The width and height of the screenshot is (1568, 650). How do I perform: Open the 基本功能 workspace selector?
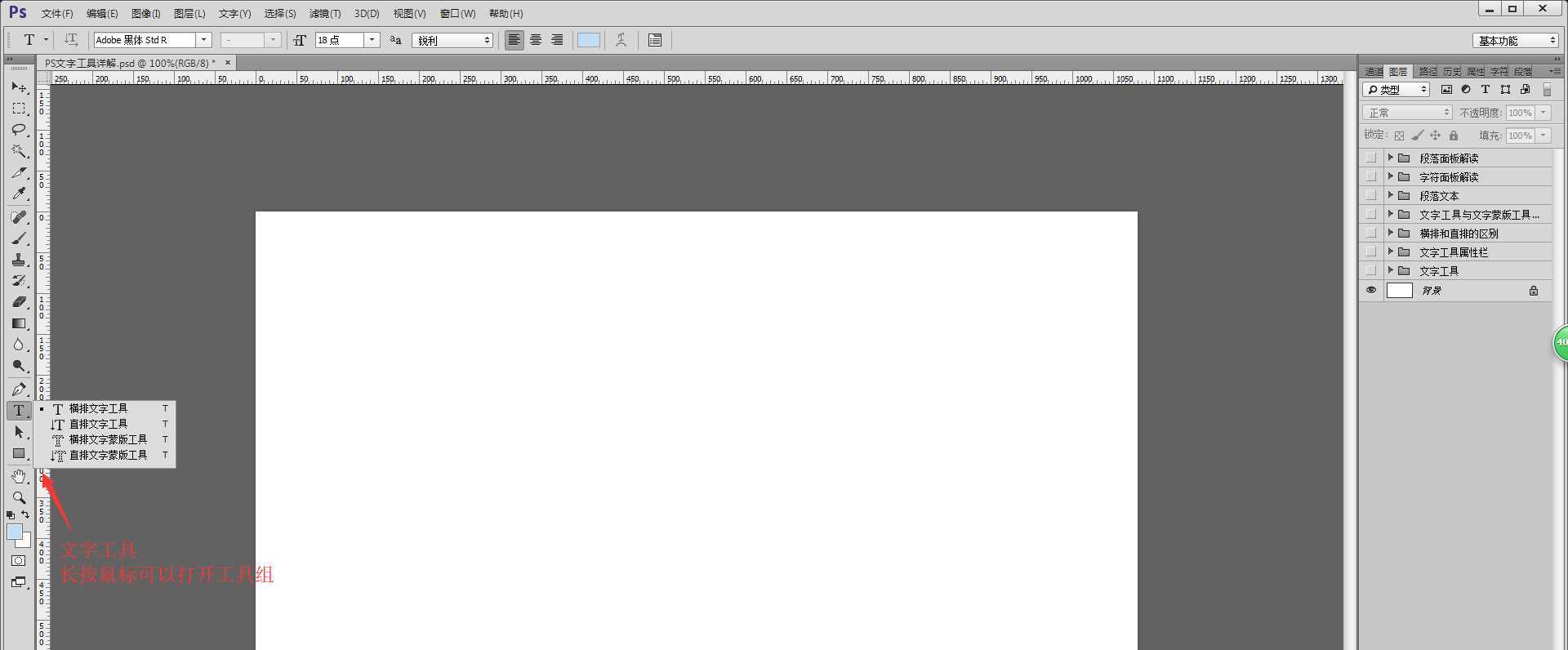1516,40
